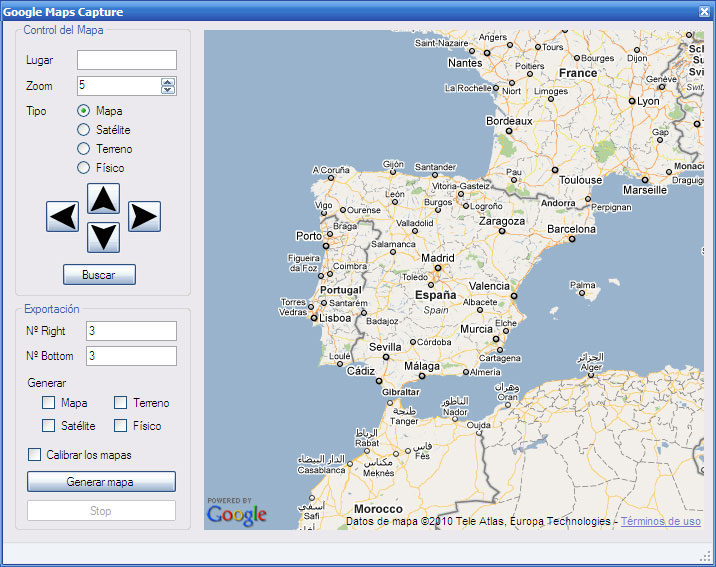Click the Generar mapa button

point(101,482)
